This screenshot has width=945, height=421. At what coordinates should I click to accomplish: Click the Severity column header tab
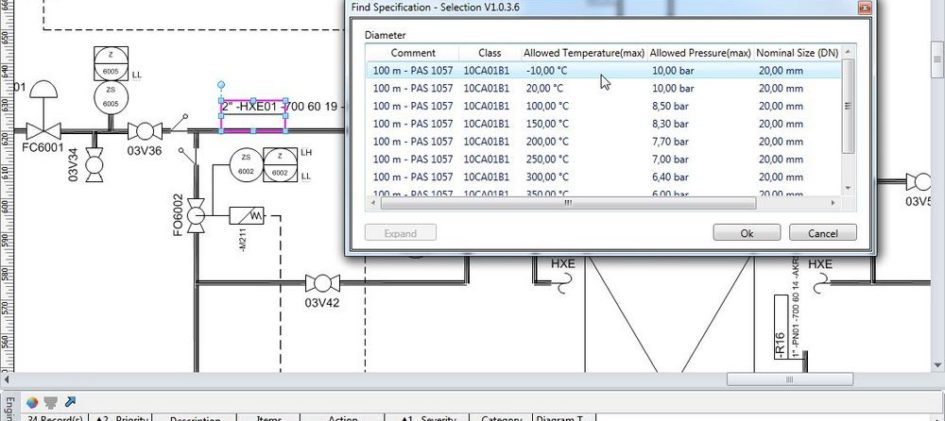[430, 419]
